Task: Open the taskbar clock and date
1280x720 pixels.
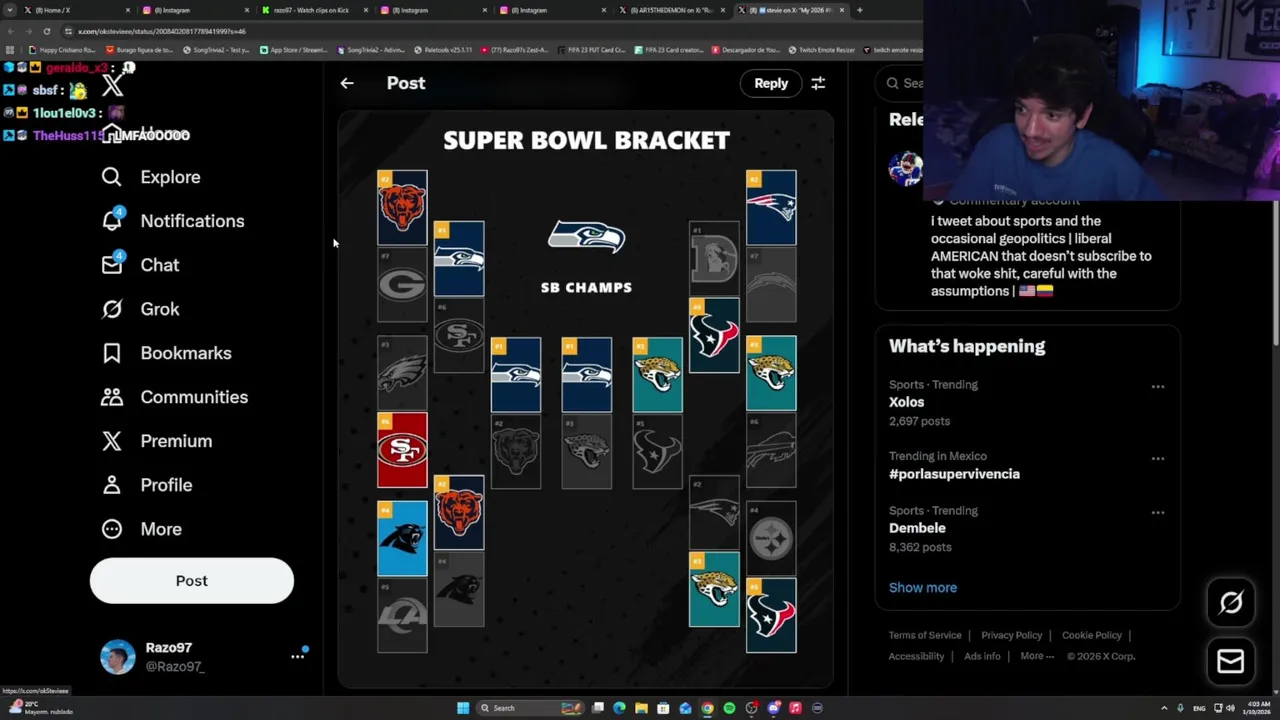Action: [x=1256, y=708]
